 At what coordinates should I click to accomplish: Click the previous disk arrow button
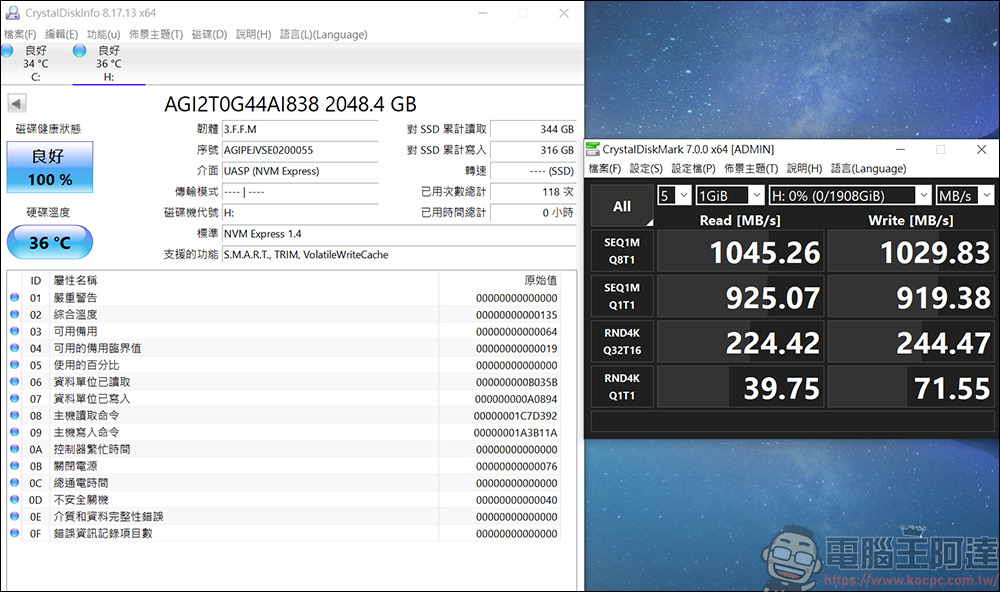(17, 103)
